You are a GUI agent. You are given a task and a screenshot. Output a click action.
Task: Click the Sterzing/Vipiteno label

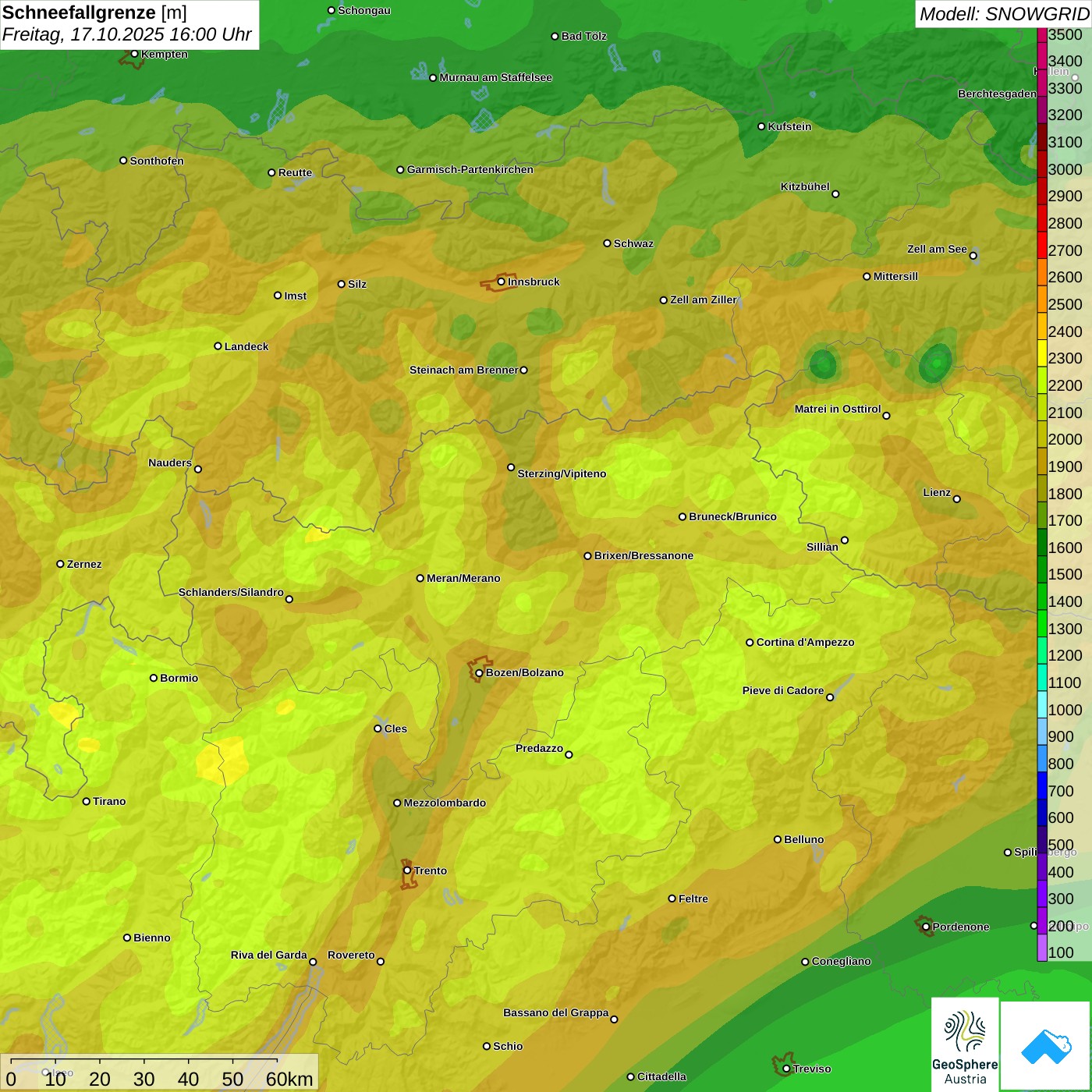coord(562,473)
